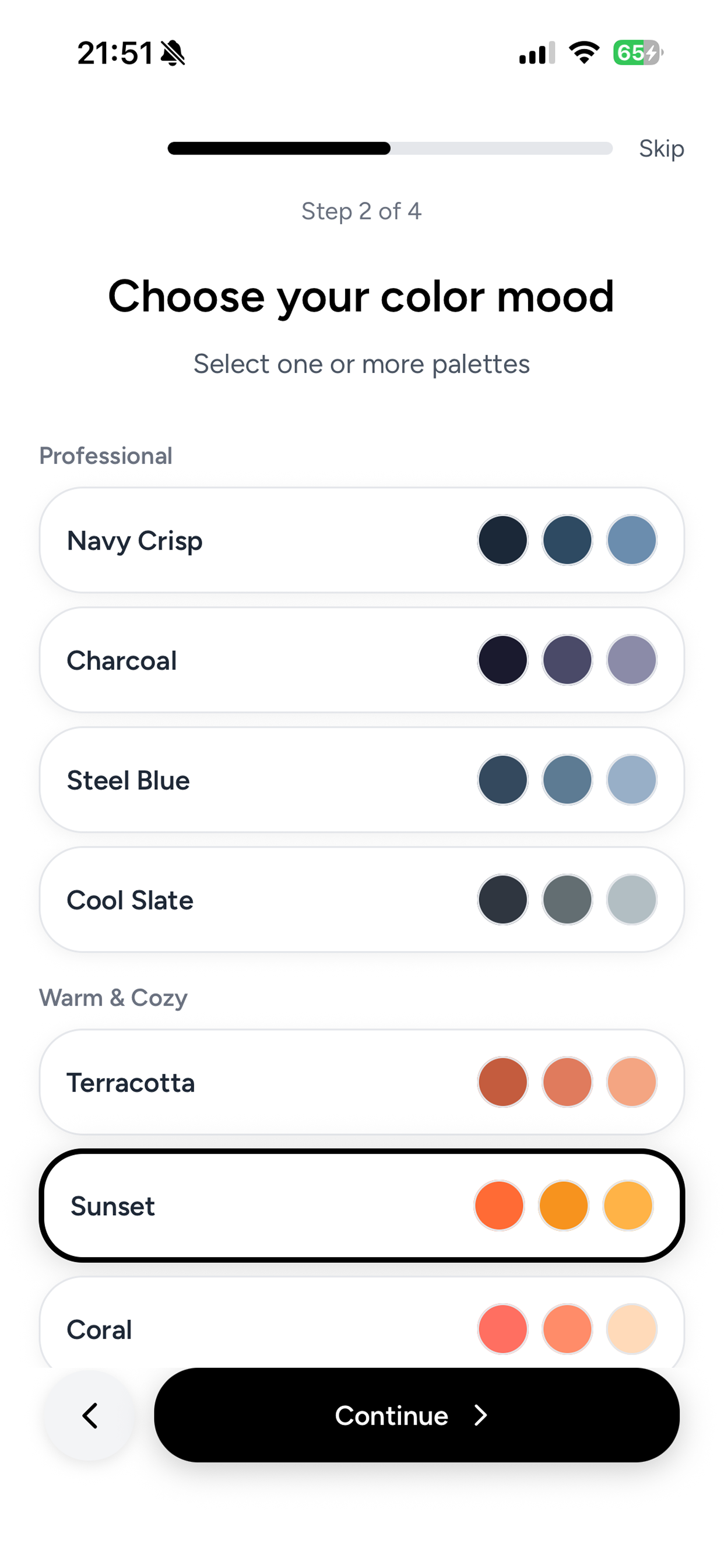Tap the middle Steel Blue color circle
The width and height of the screenshot is (724, 1568).
click(567, 779)
